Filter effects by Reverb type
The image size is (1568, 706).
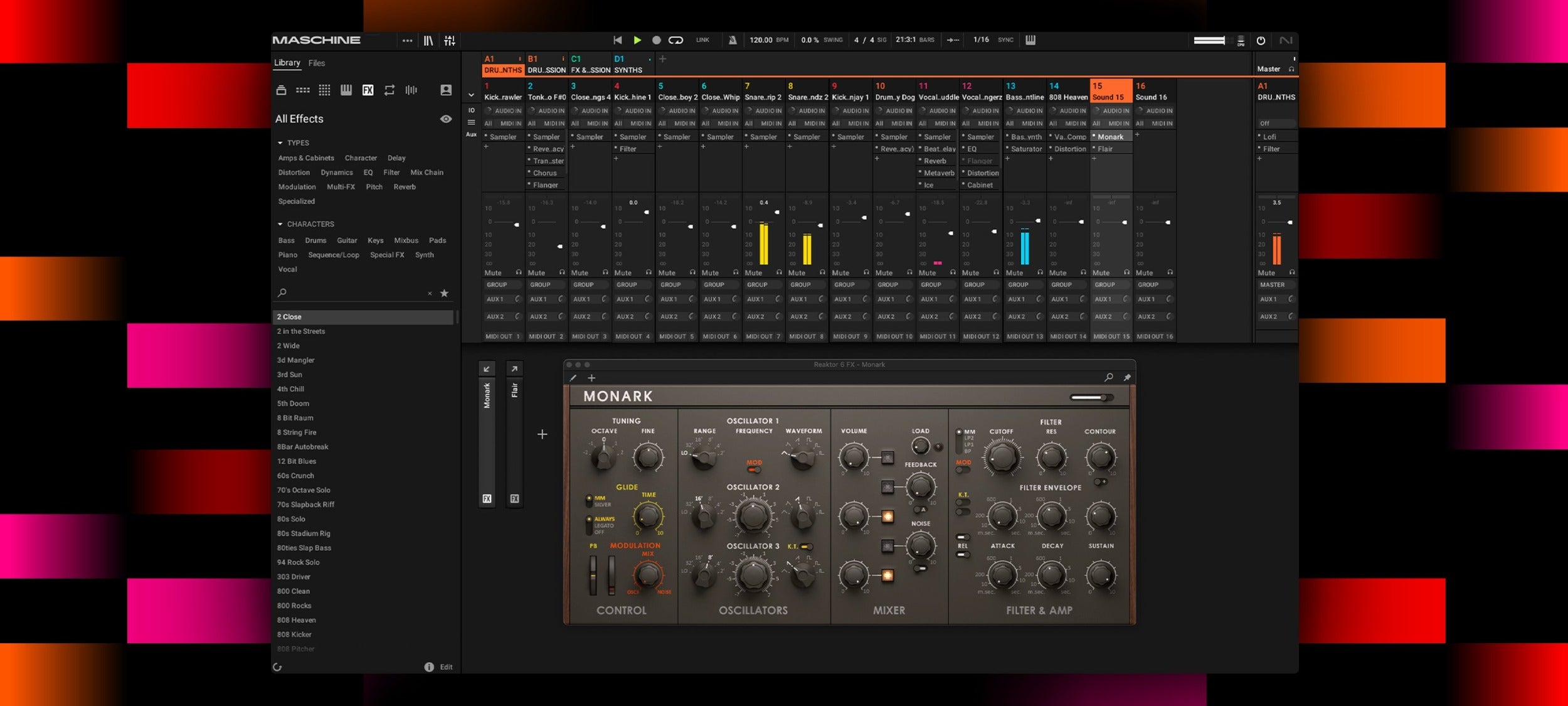(405, 187)
